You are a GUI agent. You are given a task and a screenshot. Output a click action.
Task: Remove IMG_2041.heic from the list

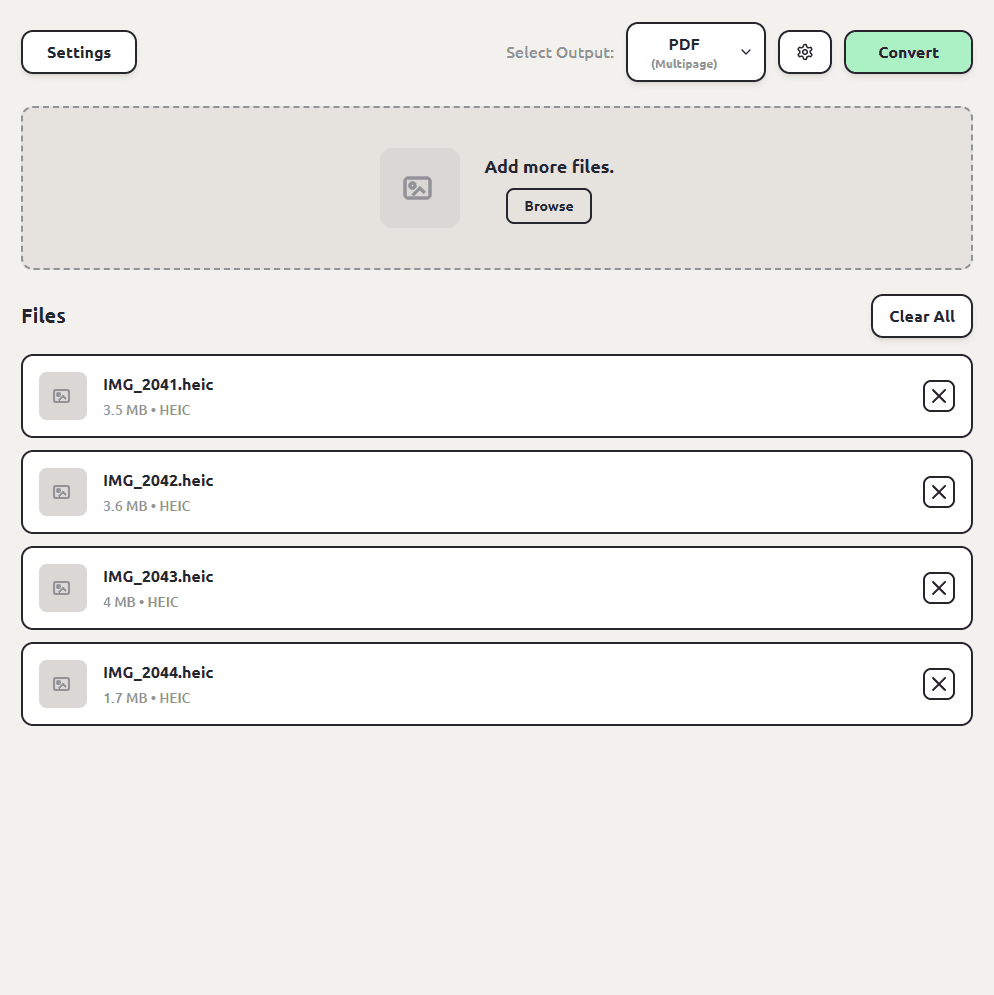coord(938,396)
